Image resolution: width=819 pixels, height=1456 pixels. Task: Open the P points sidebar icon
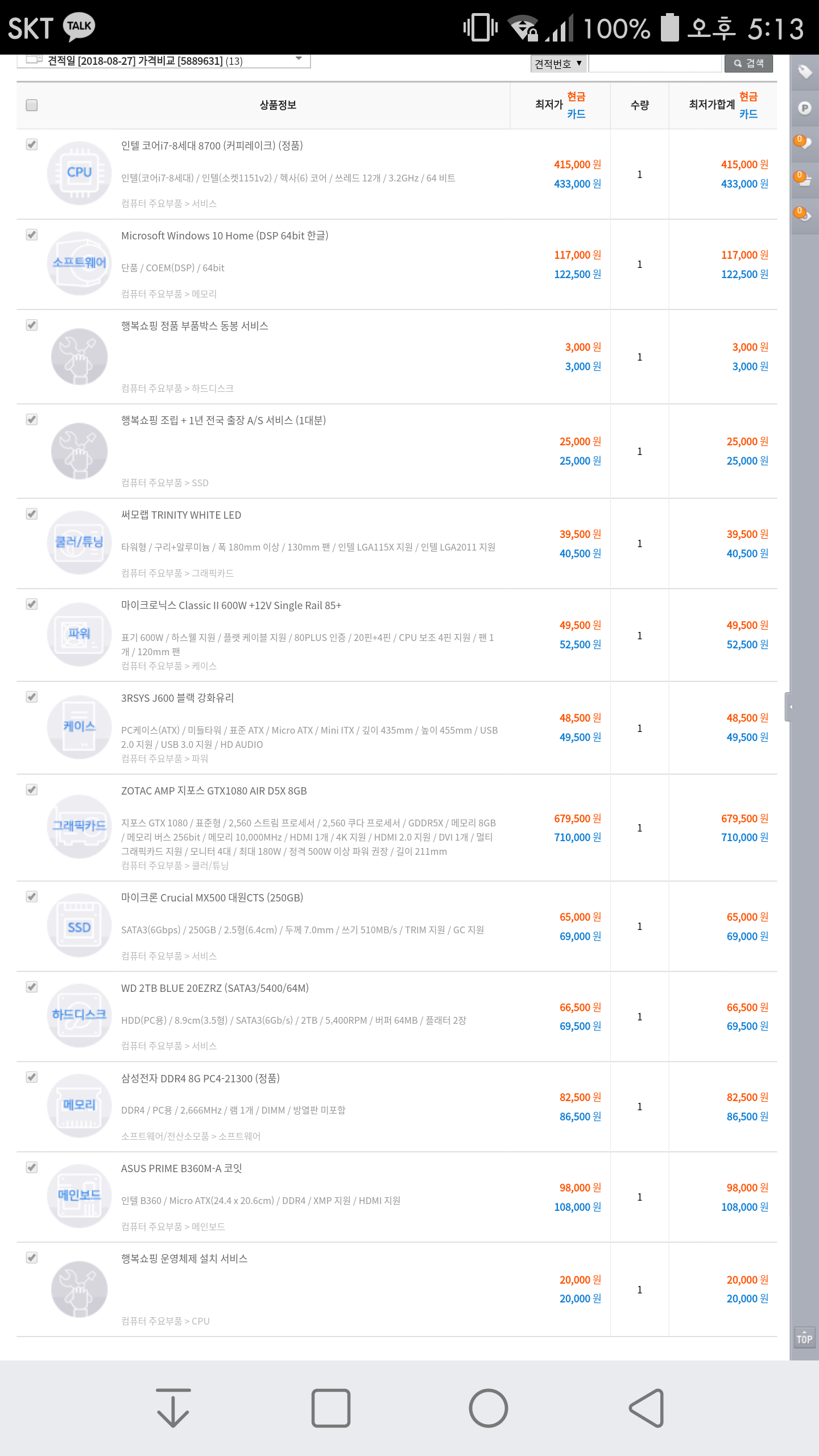(x=804, y=108)
